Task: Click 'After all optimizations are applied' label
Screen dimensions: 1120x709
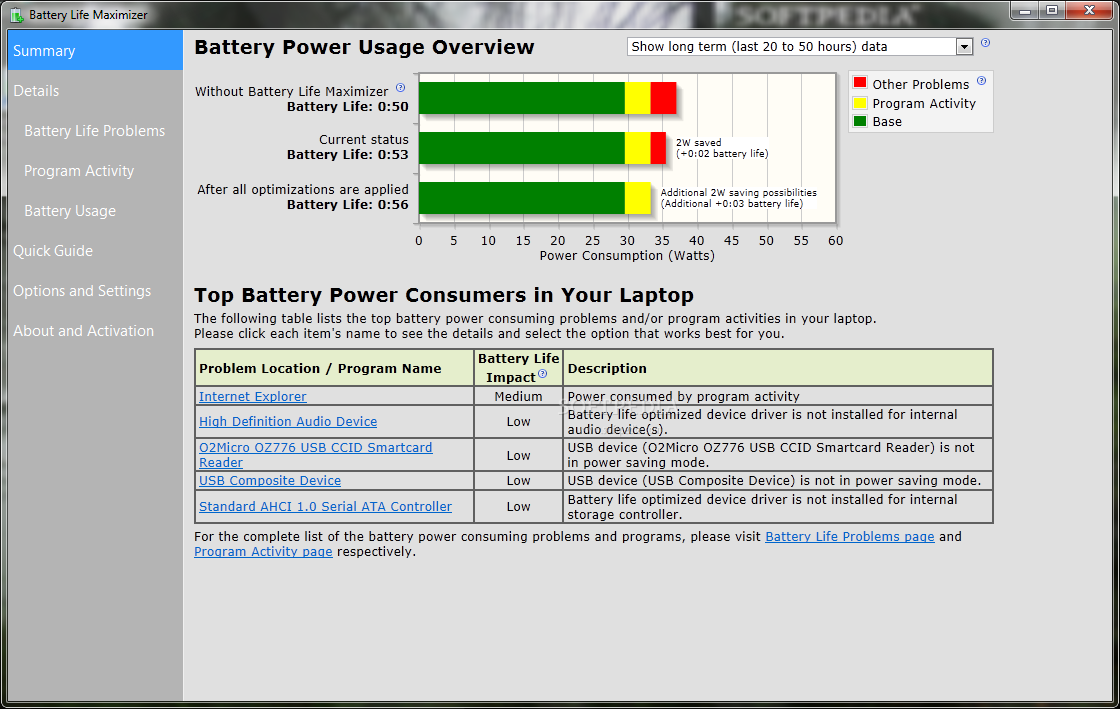Action: point(303,189)
